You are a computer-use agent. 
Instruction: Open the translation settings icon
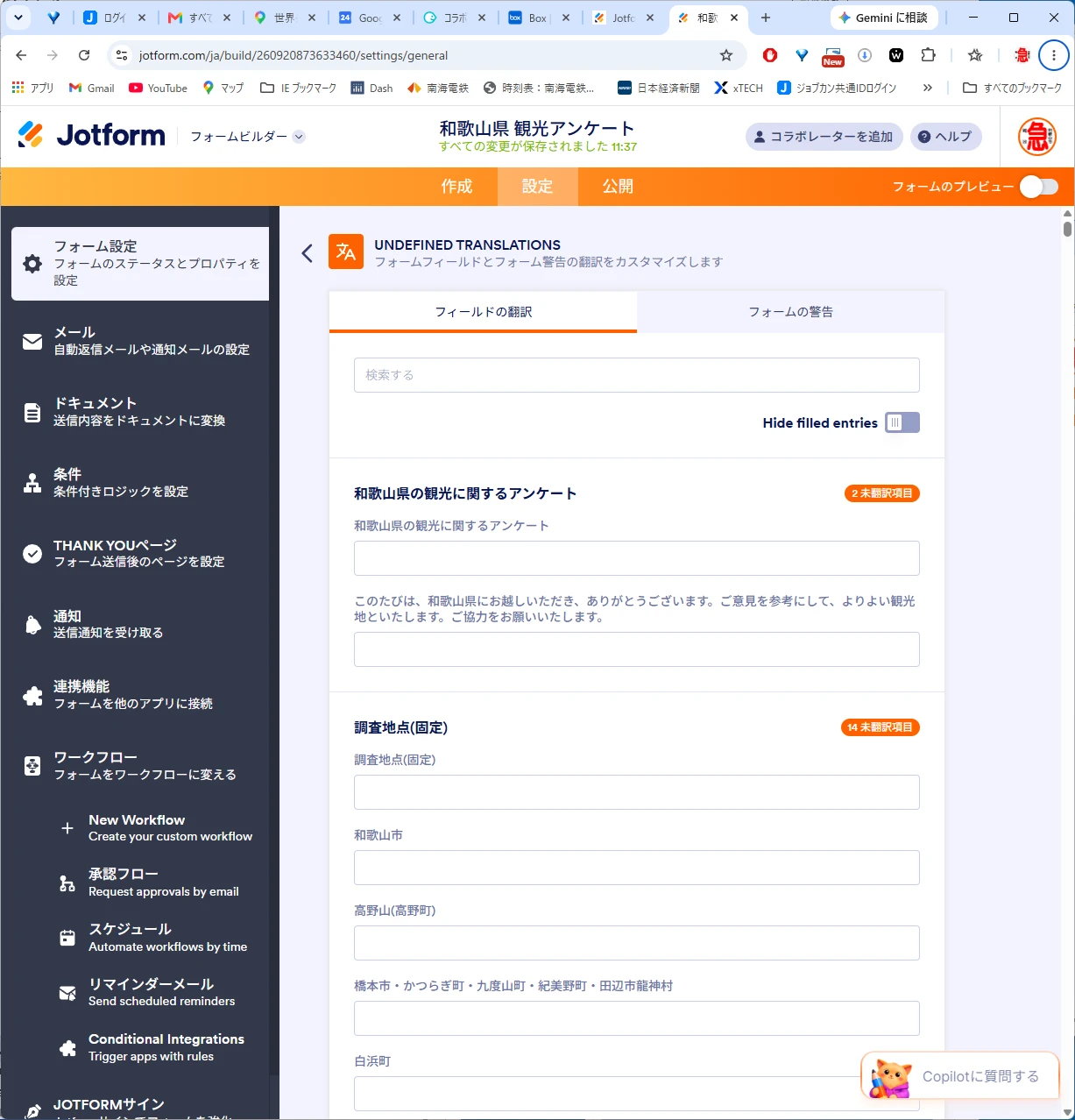[346, 252]
